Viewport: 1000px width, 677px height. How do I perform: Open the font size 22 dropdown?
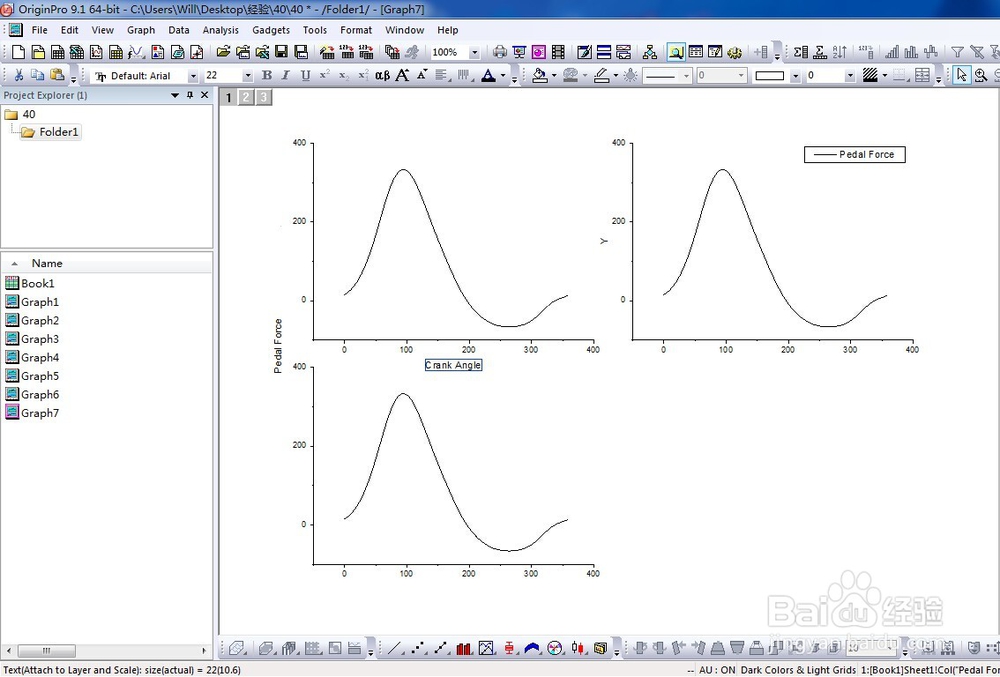coord(247,75)
